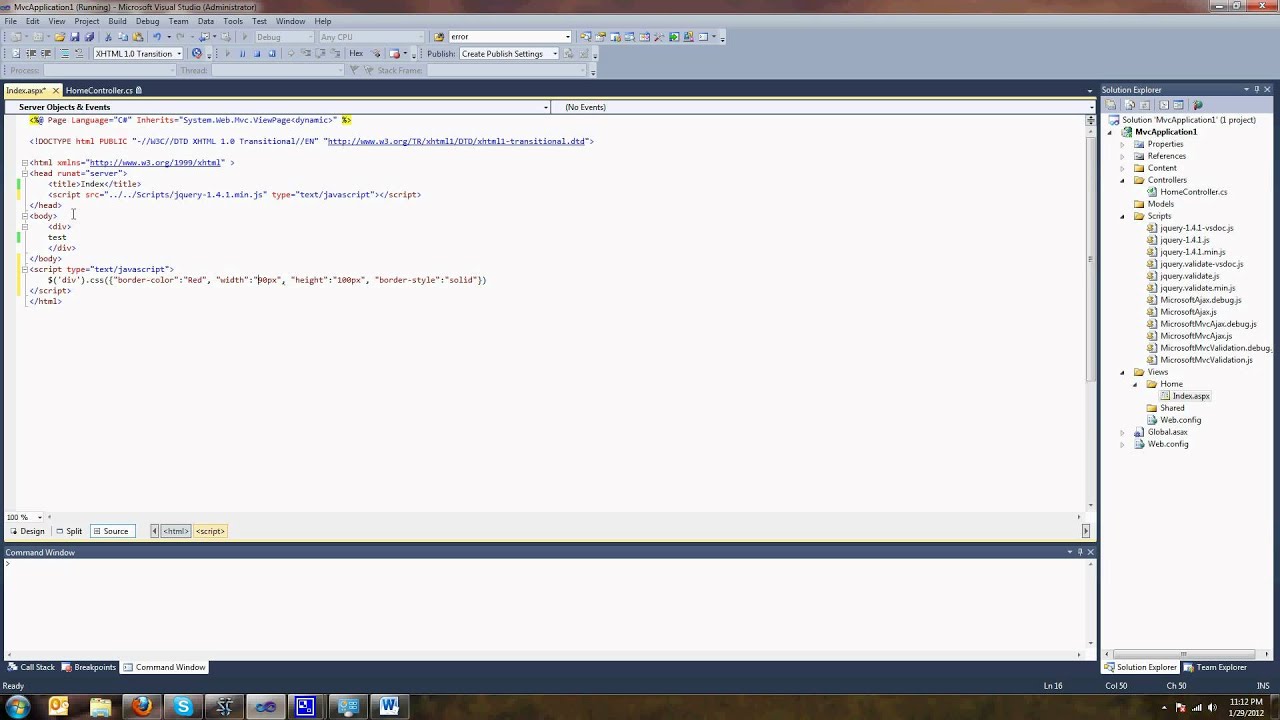Collapse the head element outline in the editor
Image resolution: width=1280 pixels, height=720 pixels.
point(24,173)
